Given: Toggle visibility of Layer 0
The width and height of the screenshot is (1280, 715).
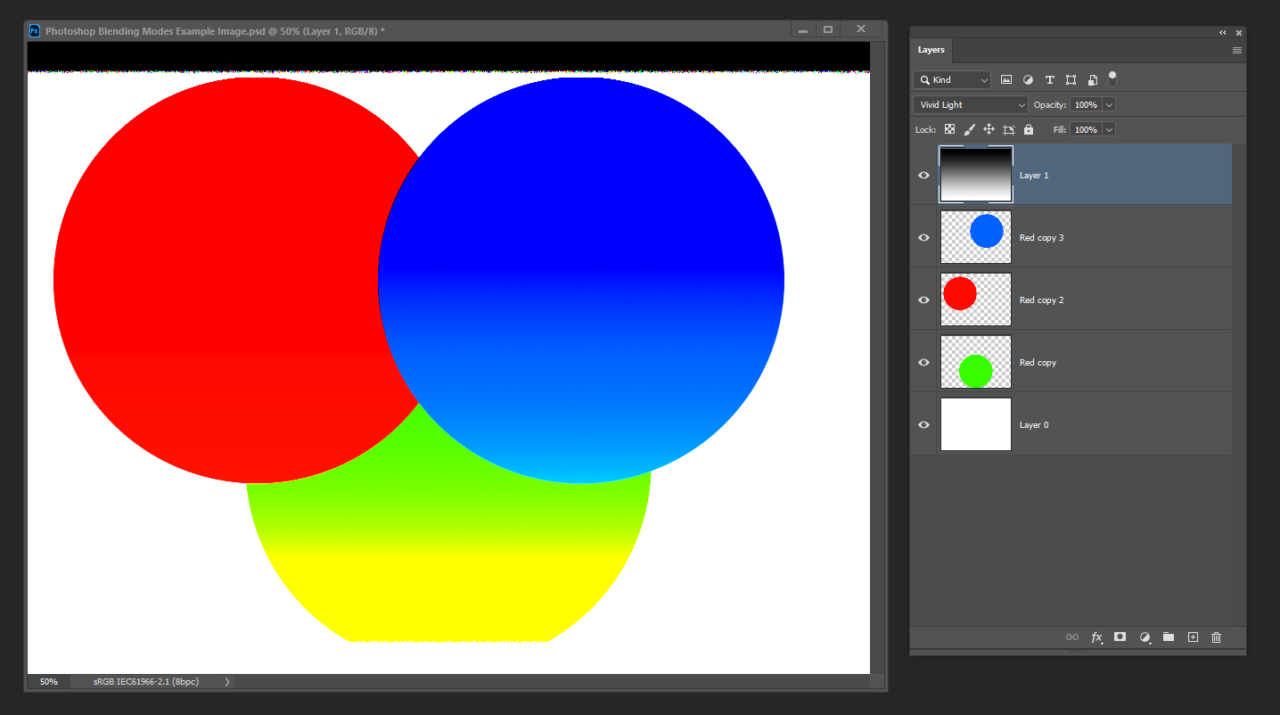Looking at the screenshot, I should pyautogui.click(x=923, y=424).
